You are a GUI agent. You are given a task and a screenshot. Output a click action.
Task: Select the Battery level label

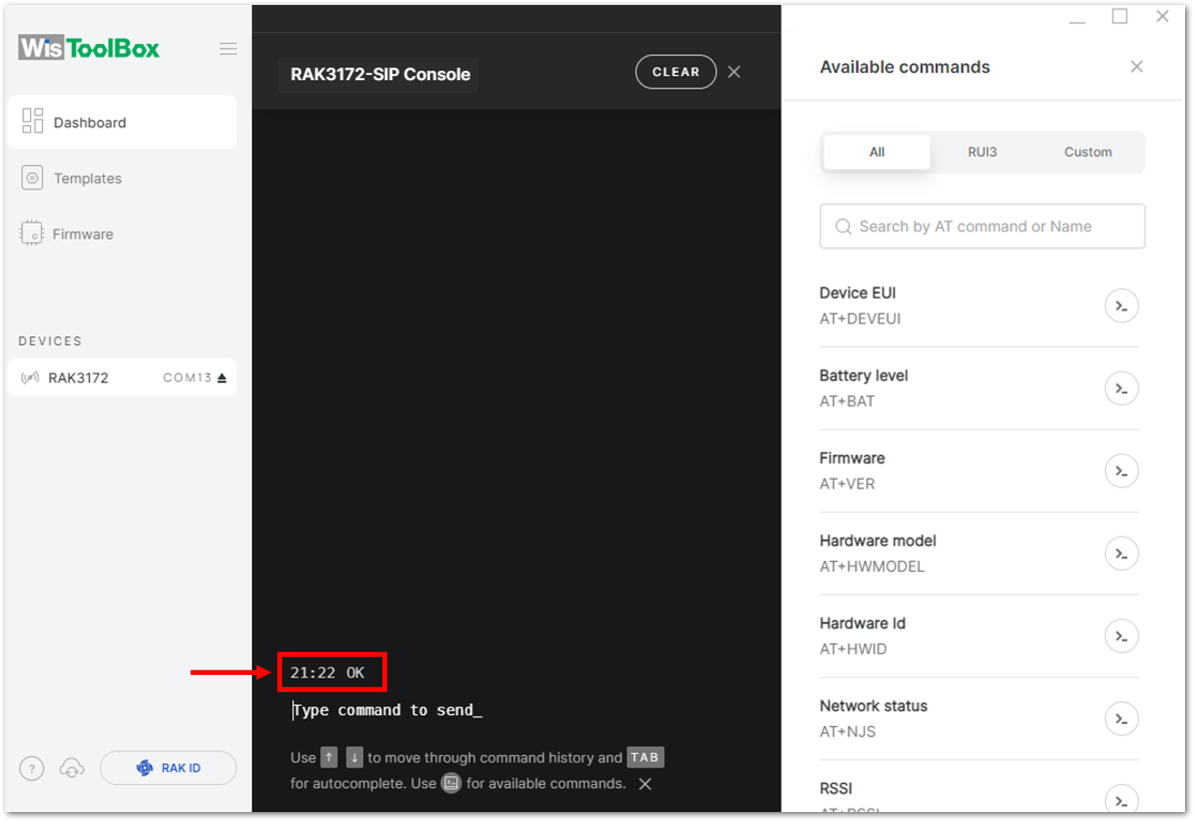864,375
